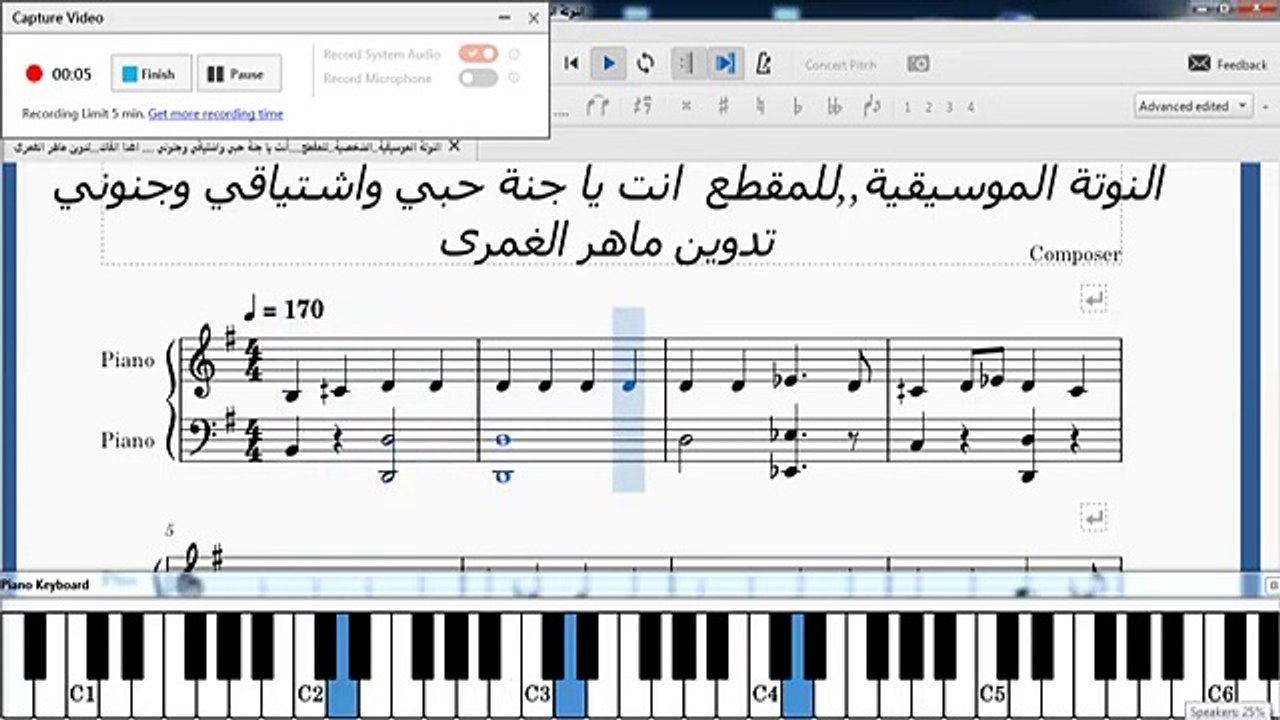Image resolution: width=1280 pixels, height=720 pixels.
Task: Close the Capture Video window
Action: pyautogui.click(x=533, y=17)
